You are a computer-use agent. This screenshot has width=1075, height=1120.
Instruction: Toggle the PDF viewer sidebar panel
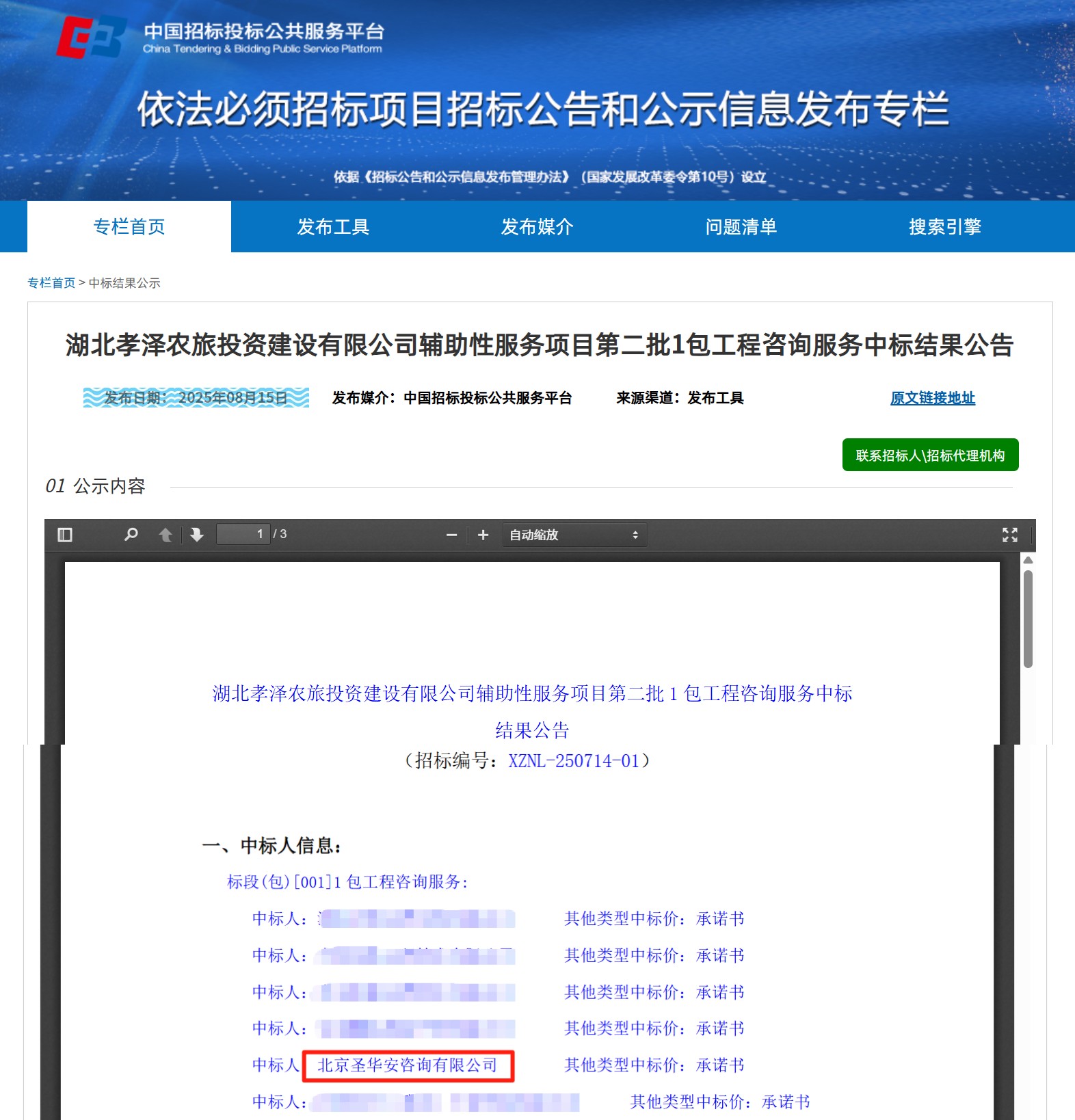click(65, 535)
